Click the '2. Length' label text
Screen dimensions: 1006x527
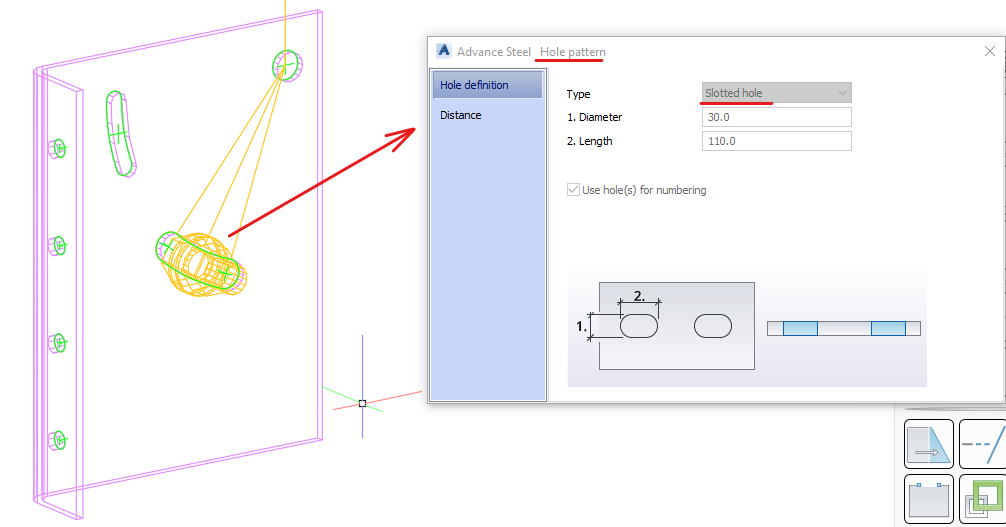[x=589, y=141]
